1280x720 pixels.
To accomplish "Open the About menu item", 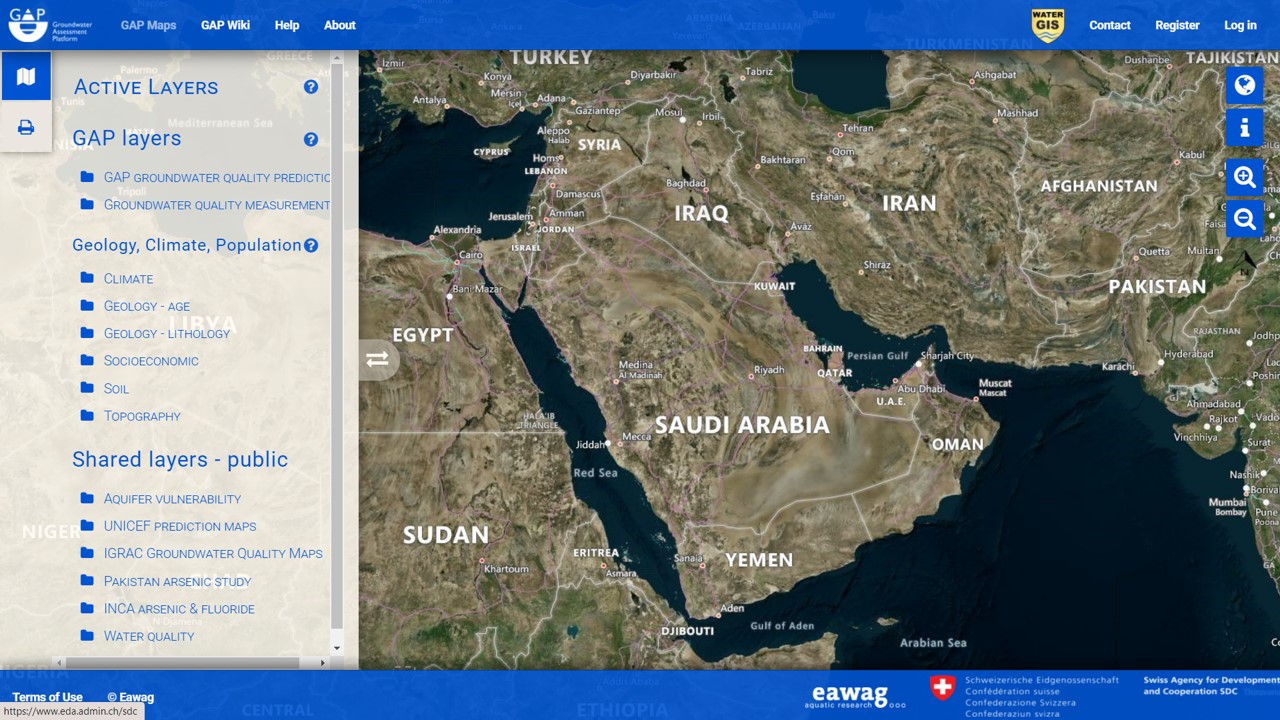I will pos(340,25).
